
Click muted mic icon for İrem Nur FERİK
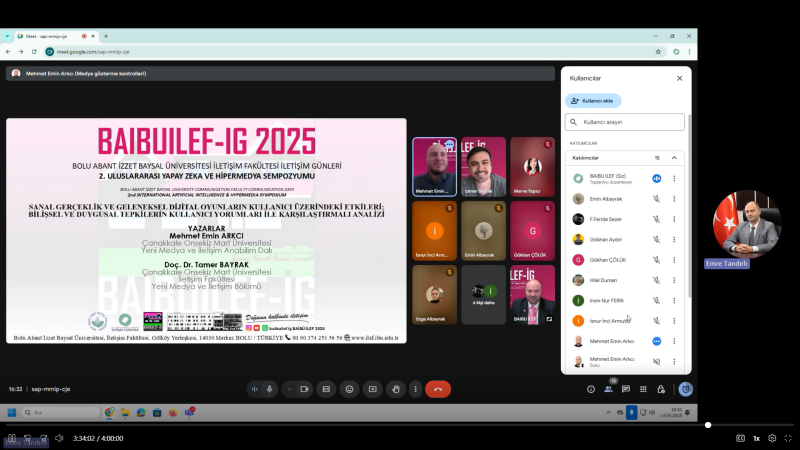(x=657, y=301)
